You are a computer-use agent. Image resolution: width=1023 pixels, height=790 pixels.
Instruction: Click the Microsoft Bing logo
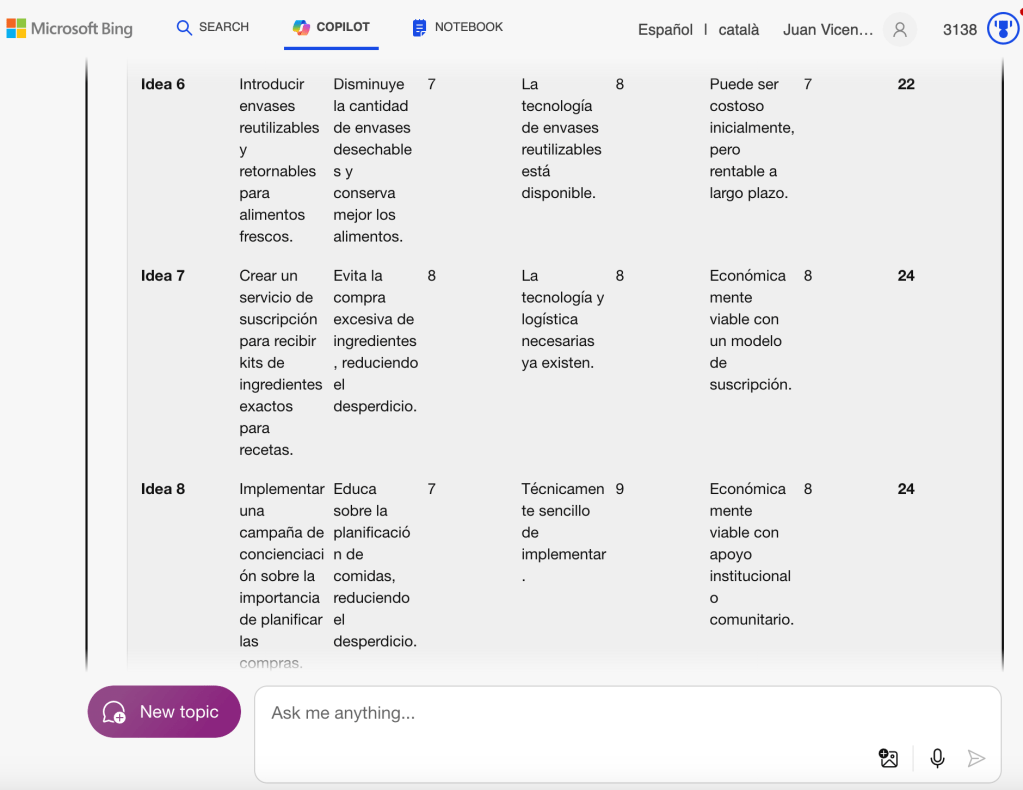coord(69,28)
